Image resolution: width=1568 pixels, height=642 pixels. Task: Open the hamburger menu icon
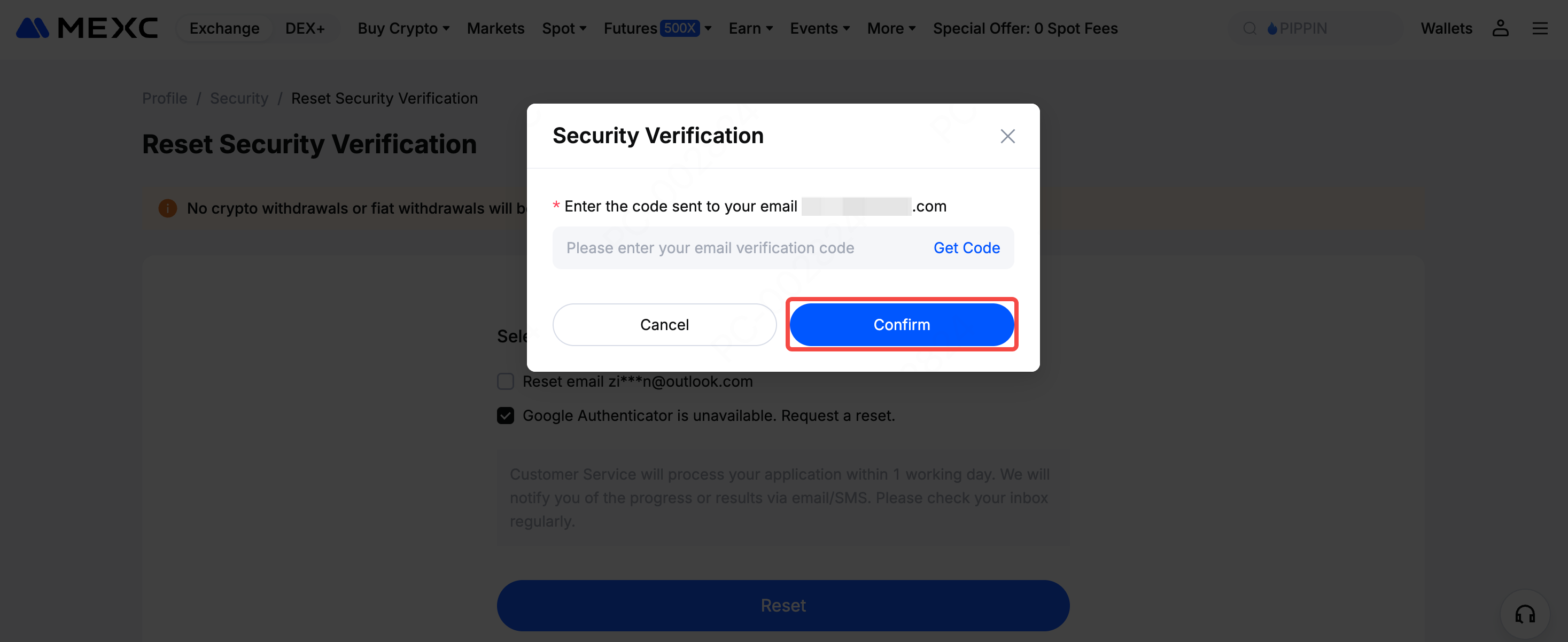(x=1539, y=29)
